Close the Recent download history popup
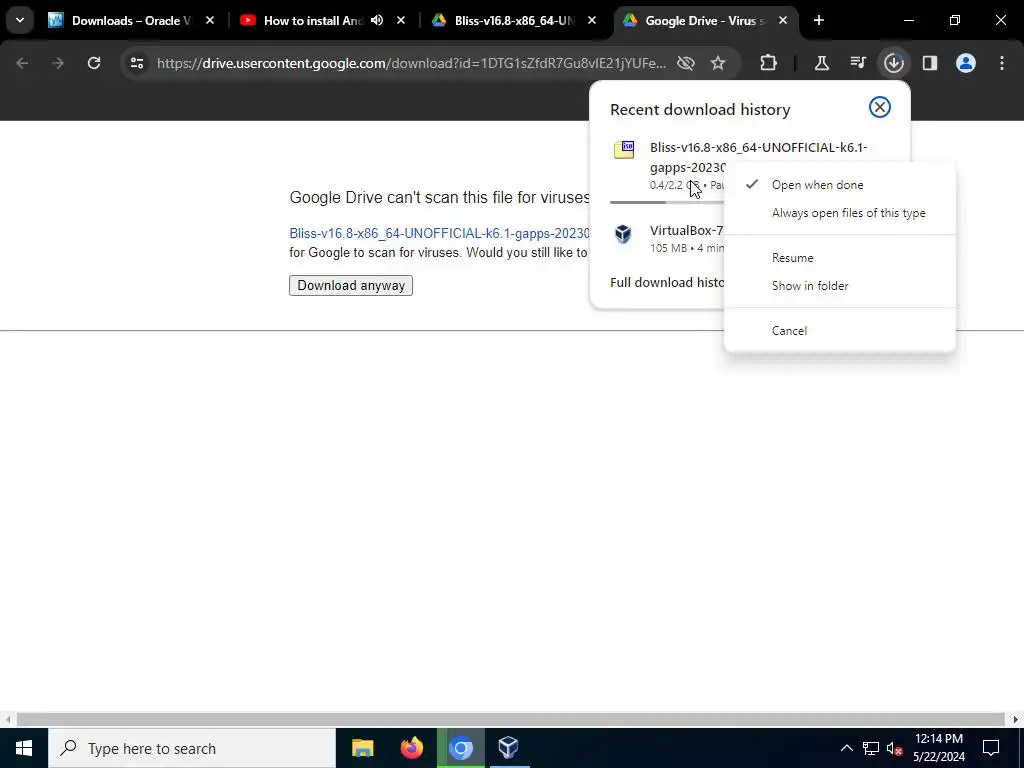 880,107
